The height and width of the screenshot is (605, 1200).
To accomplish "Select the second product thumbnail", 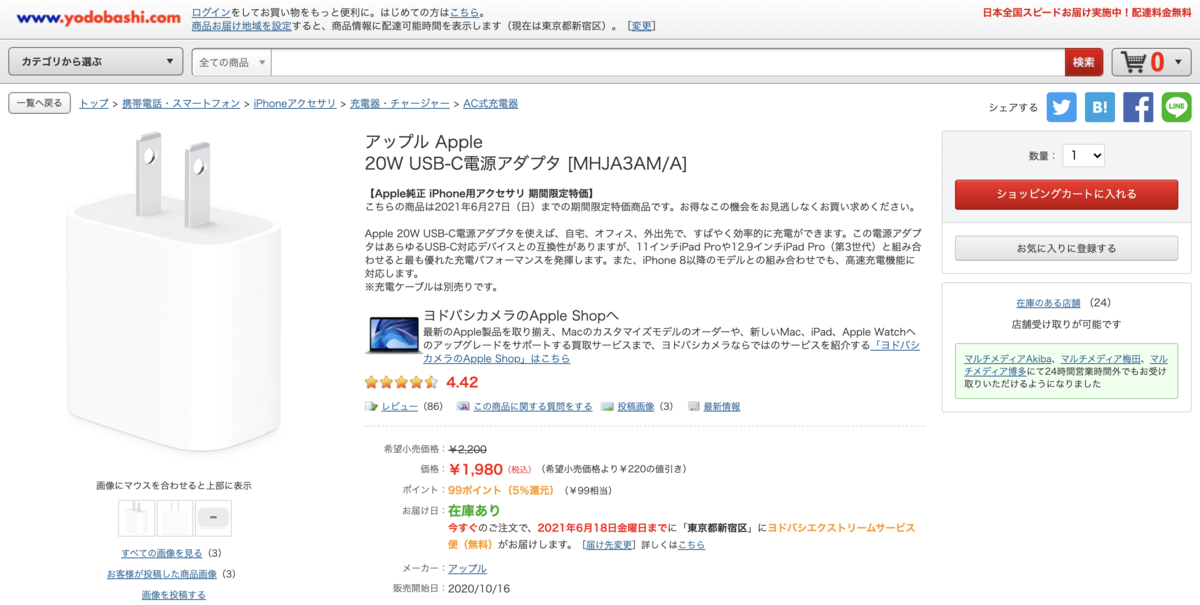I will click(x=175, y=518).
